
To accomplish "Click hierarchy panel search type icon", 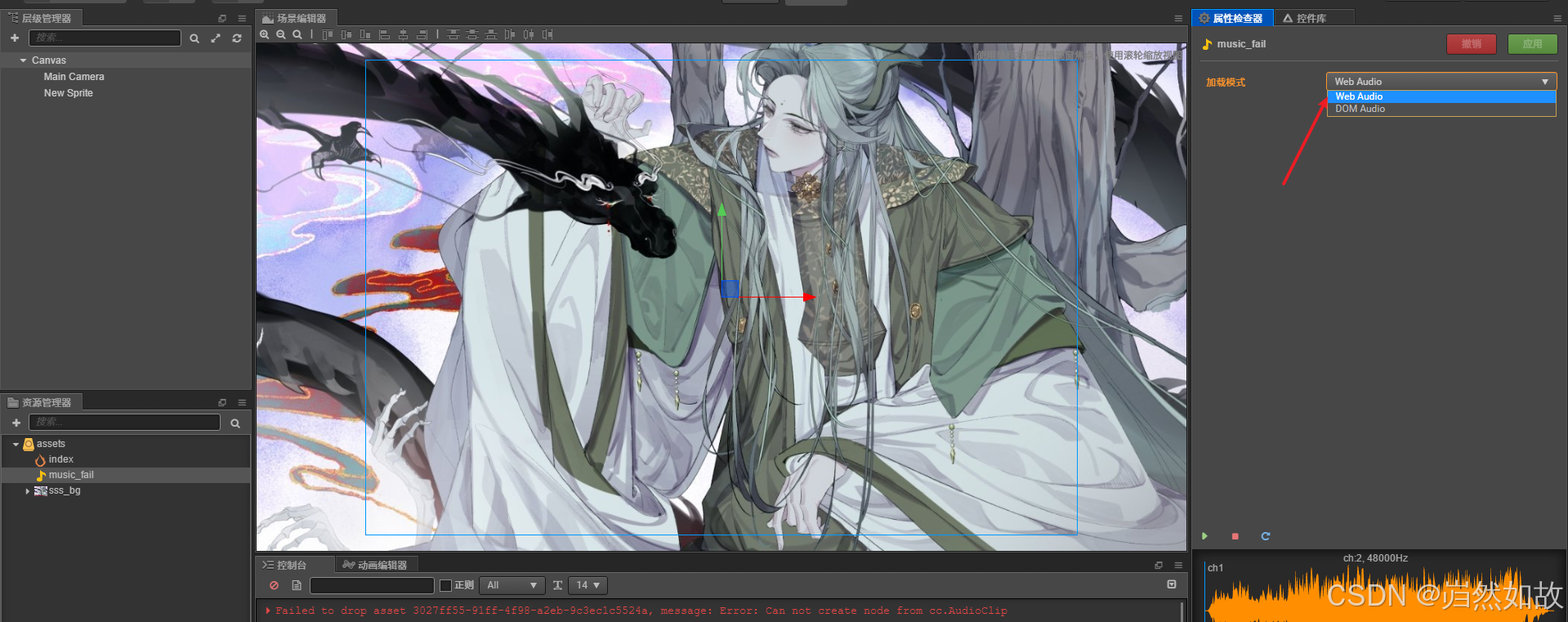I will (194, 38).
